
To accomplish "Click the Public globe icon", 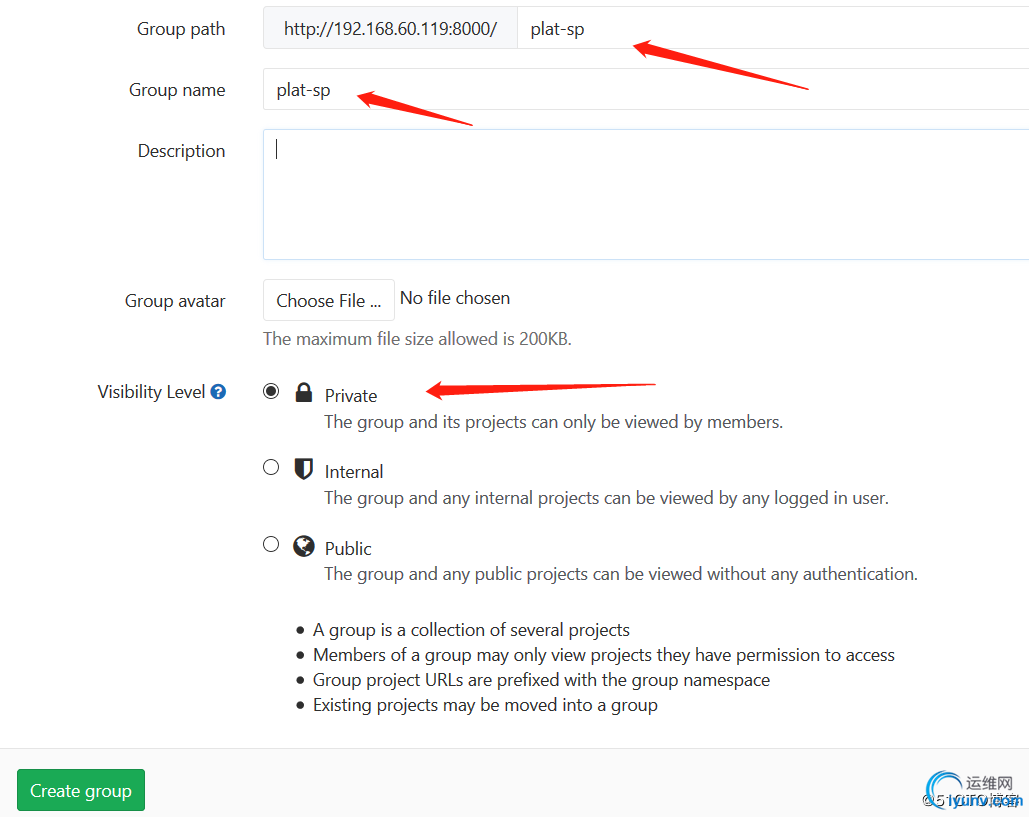I will point(304,546).
